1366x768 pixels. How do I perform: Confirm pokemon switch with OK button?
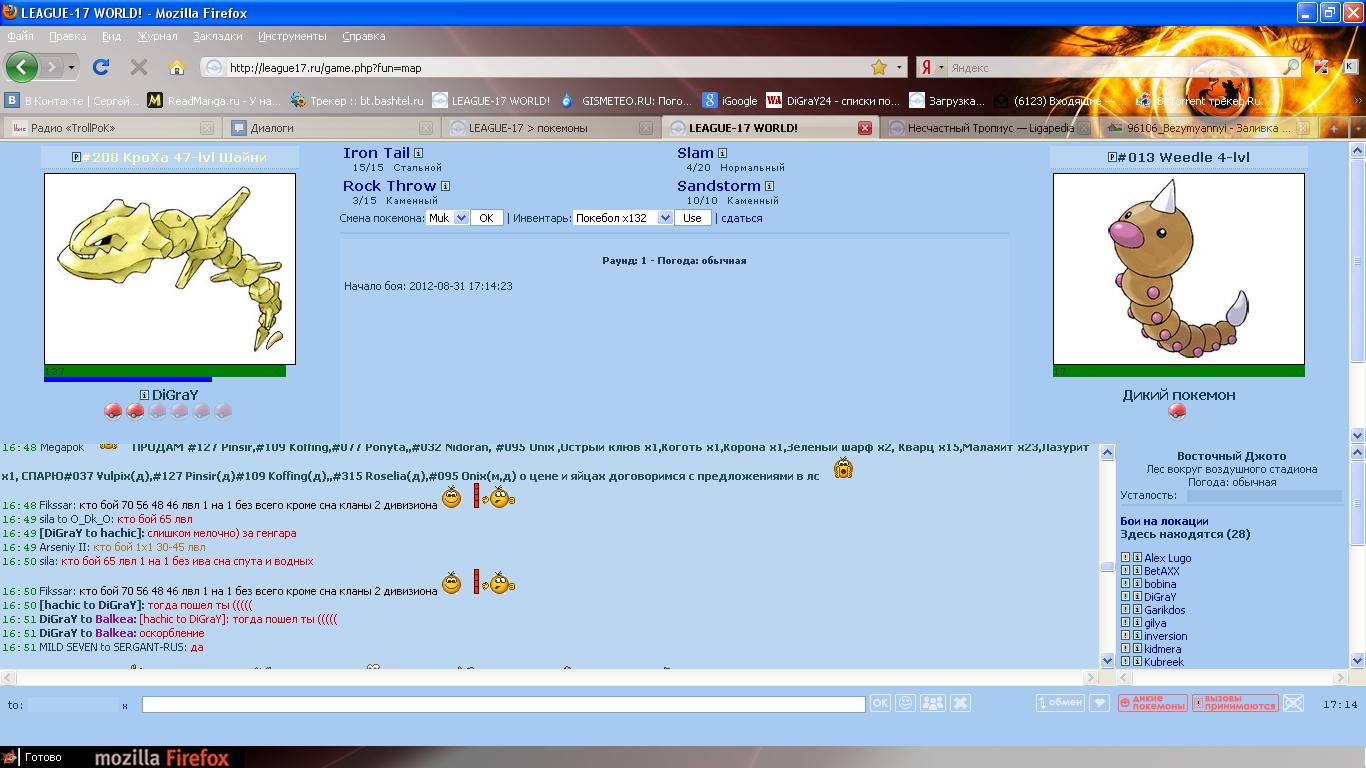(x=486, y=218)
